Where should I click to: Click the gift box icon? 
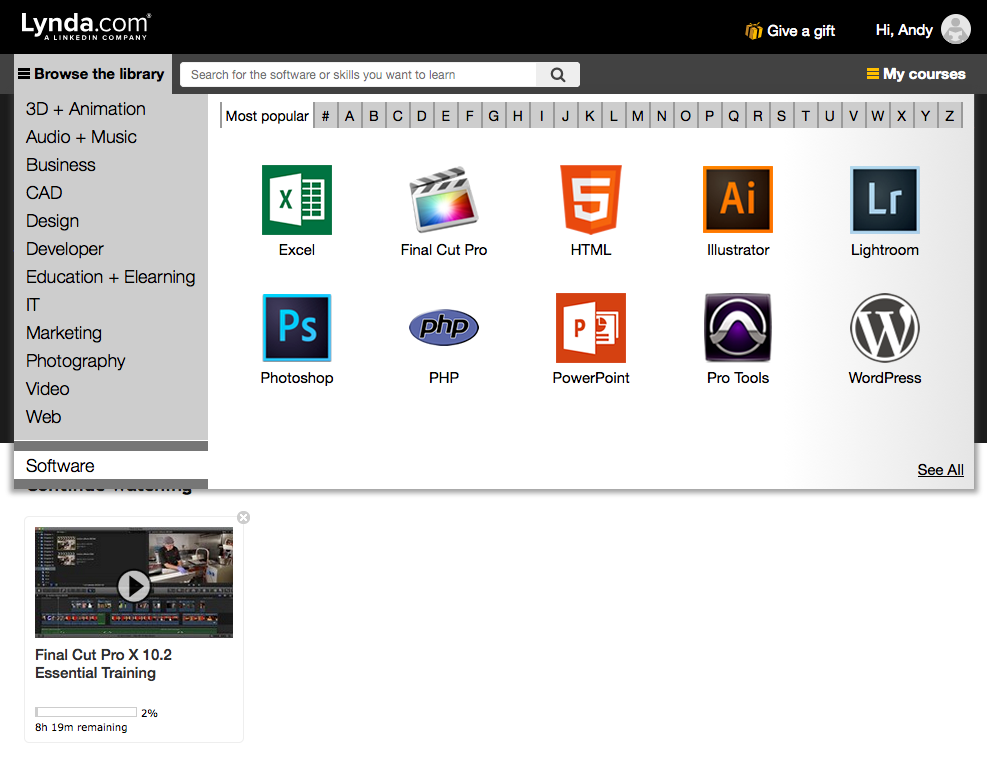click(753, 31)
